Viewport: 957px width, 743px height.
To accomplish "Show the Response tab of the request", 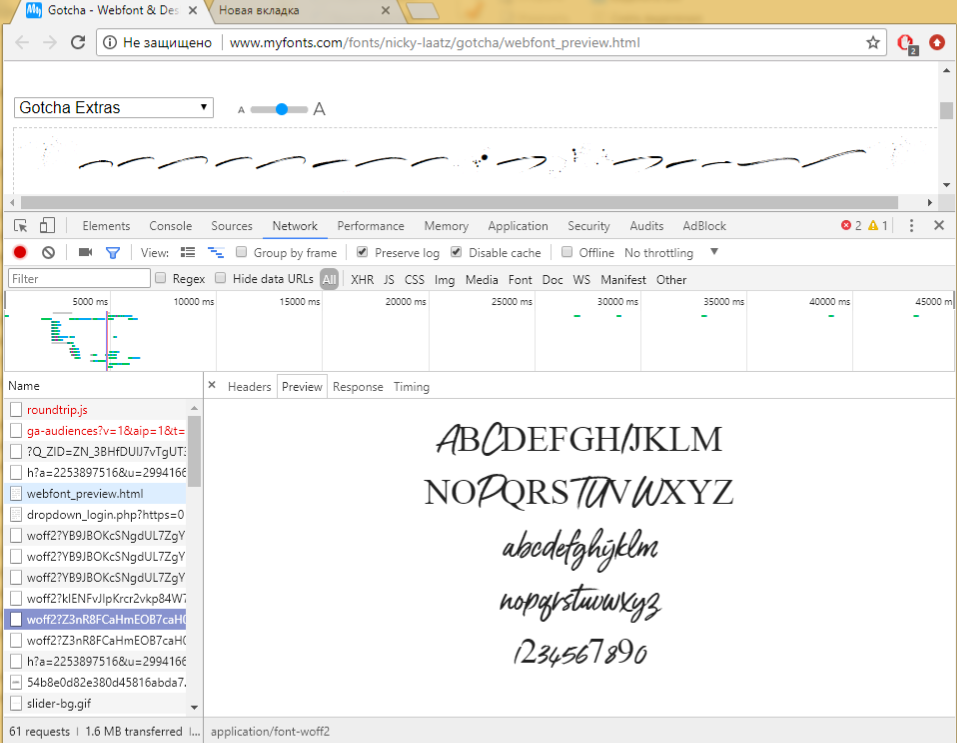I will (358, 387).
